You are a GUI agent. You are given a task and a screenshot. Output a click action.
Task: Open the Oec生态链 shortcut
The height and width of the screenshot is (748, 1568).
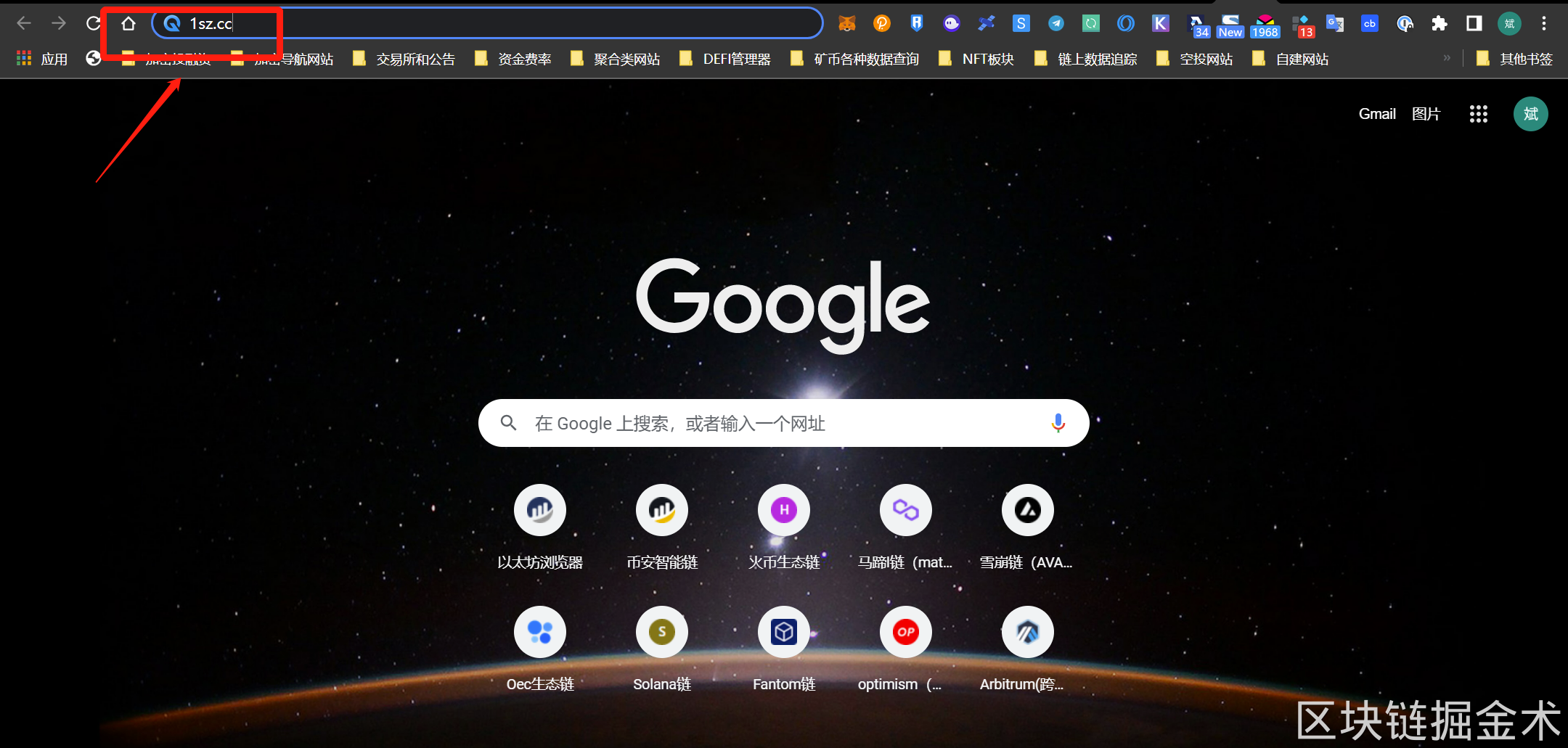[540, 650]
